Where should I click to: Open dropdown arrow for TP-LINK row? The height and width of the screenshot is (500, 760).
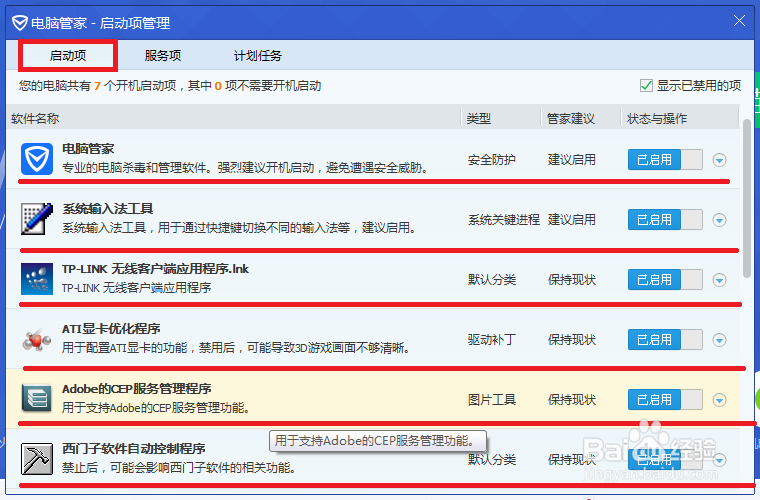coord(719,280)
